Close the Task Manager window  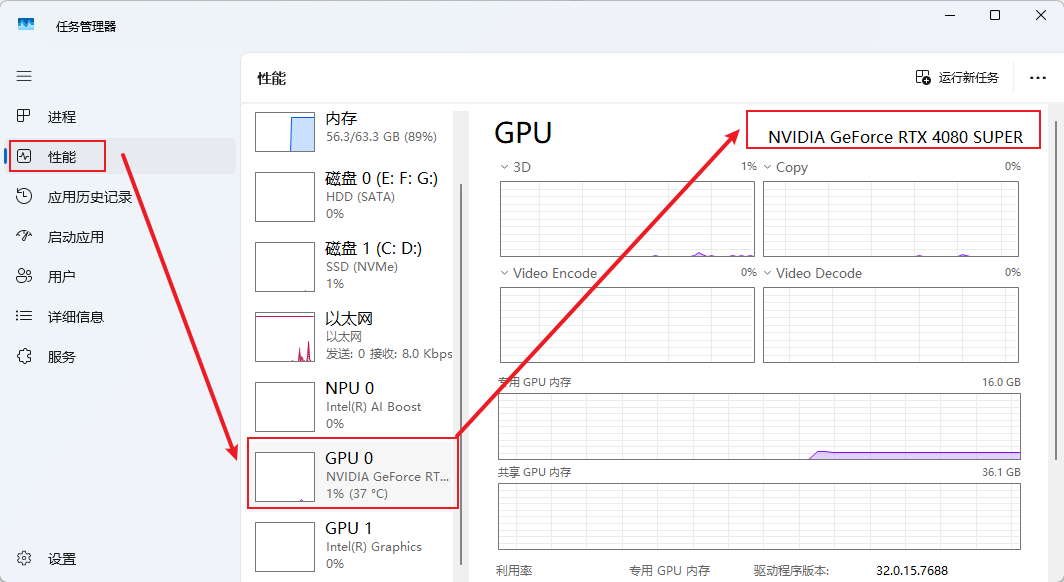(x=1040, y=15)
